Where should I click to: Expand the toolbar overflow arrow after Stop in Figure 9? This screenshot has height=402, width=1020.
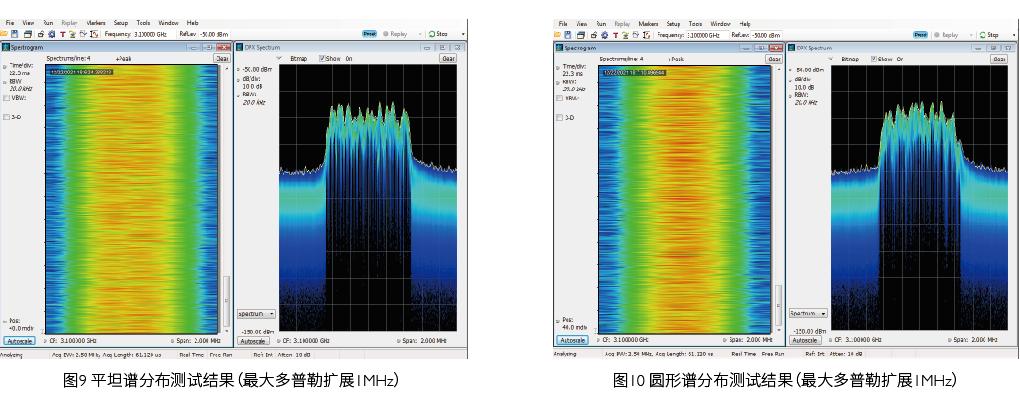463,34
